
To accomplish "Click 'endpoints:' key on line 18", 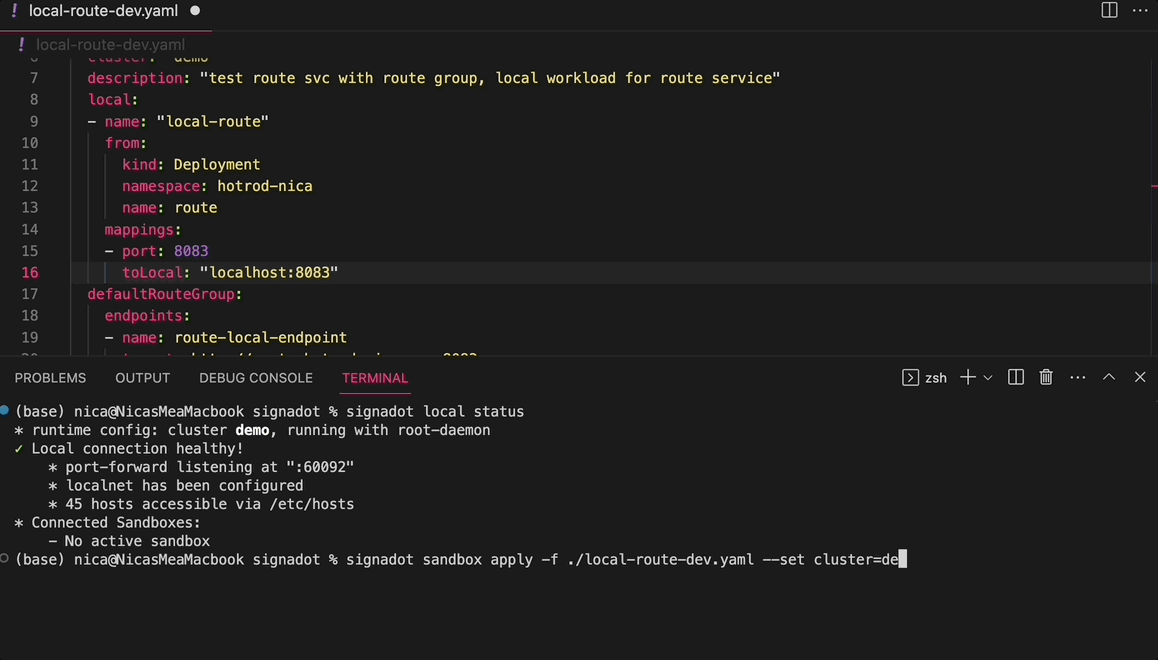I will tap(147, 316).
